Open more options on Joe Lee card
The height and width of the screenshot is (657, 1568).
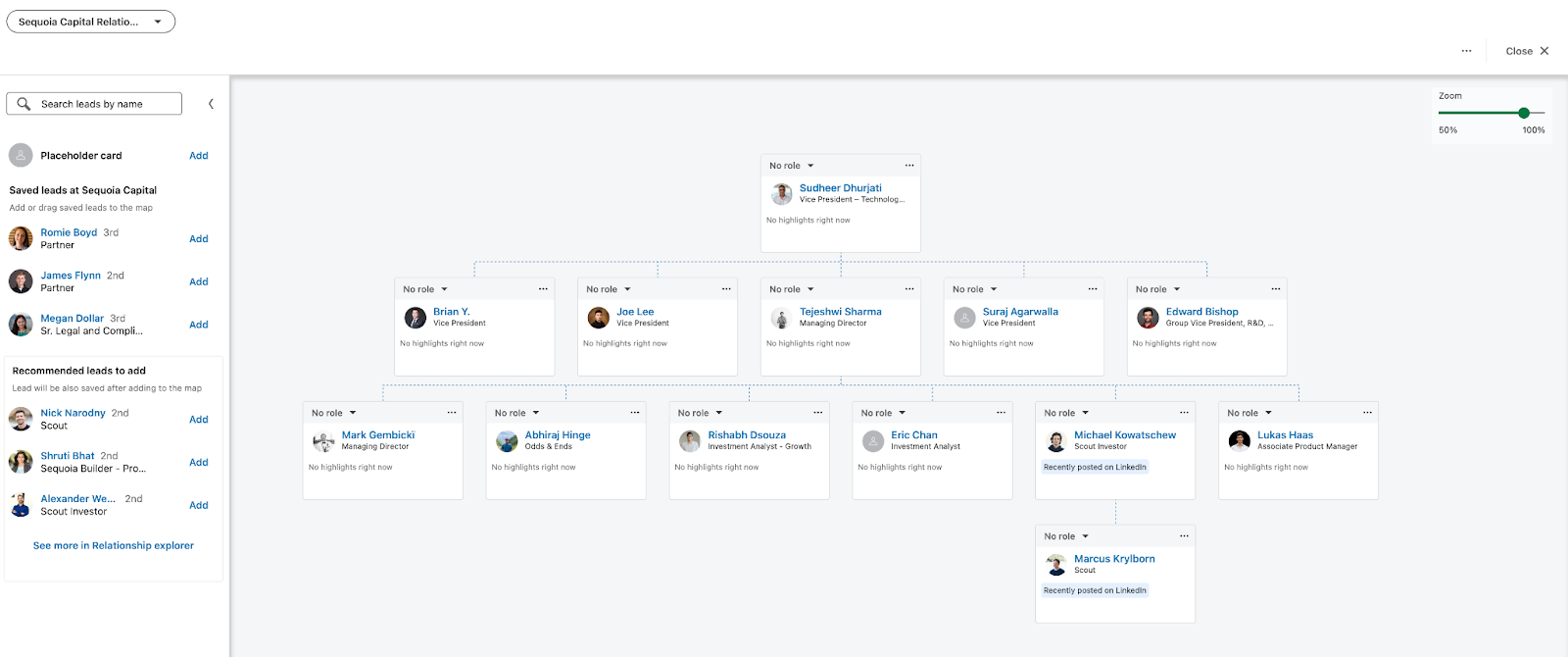pos(726,289)
